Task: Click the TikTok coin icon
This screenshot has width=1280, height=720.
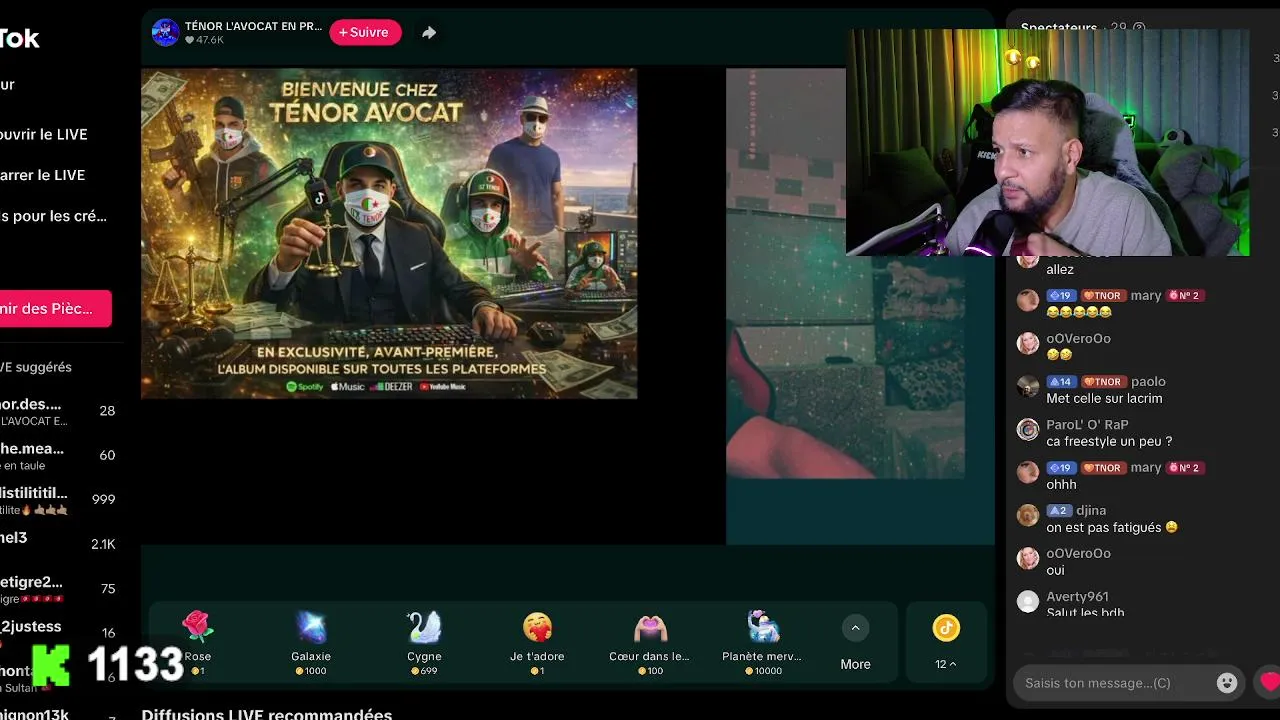Action: coord(946,628)
